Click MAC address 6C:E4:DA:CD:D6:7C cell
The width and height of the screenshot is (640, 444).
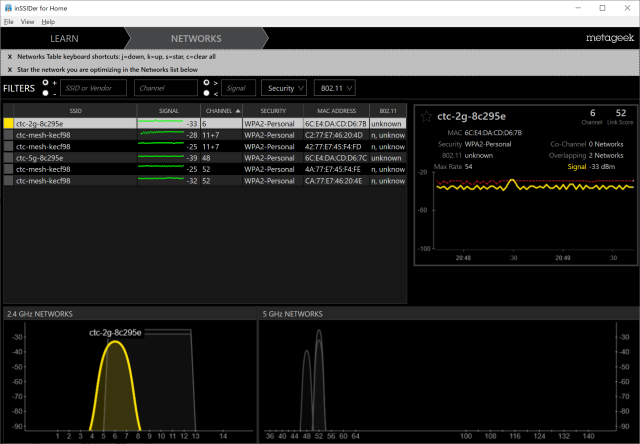pos(336,158)
